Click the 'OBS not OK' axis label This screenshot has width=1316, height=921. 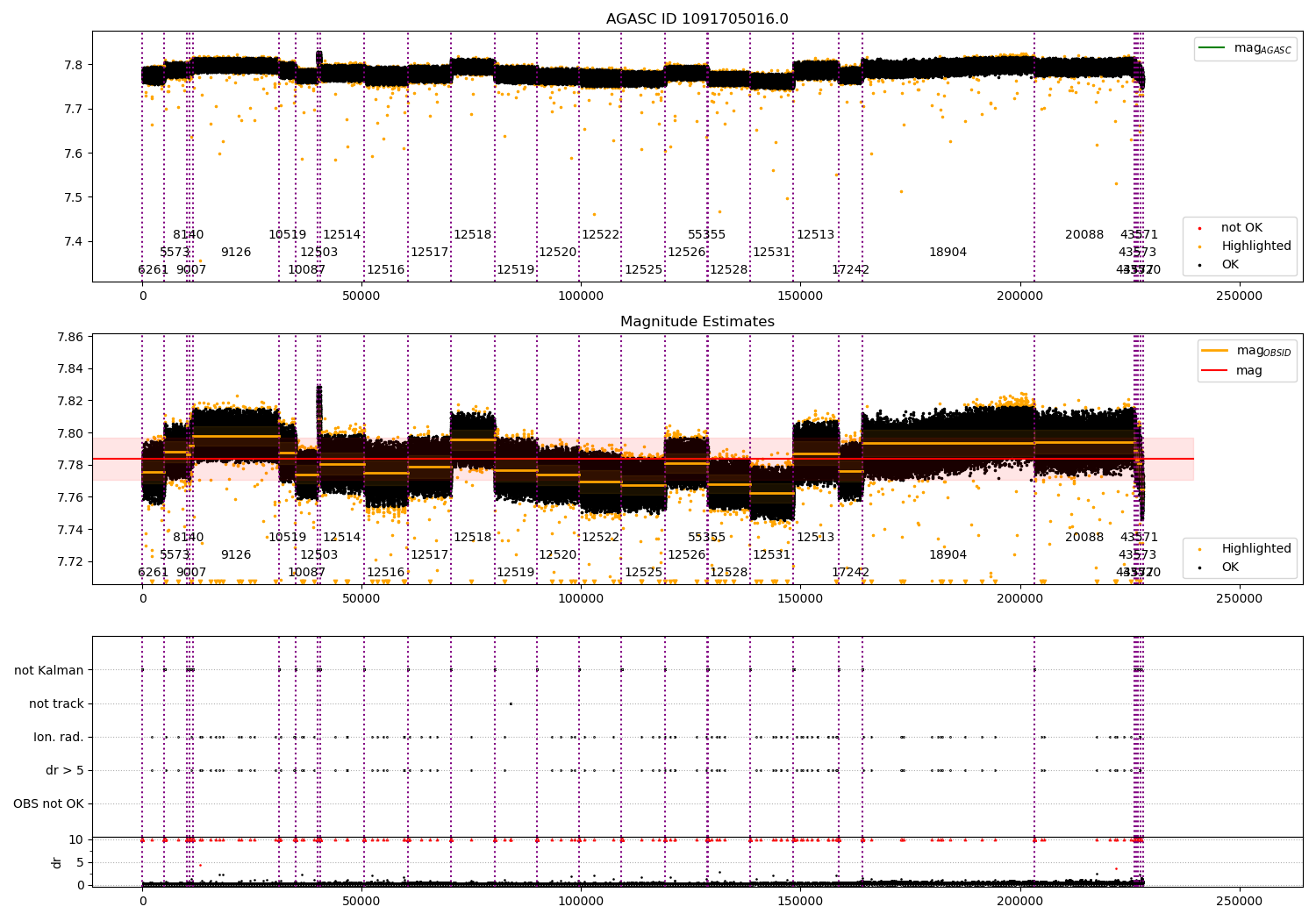48,803
